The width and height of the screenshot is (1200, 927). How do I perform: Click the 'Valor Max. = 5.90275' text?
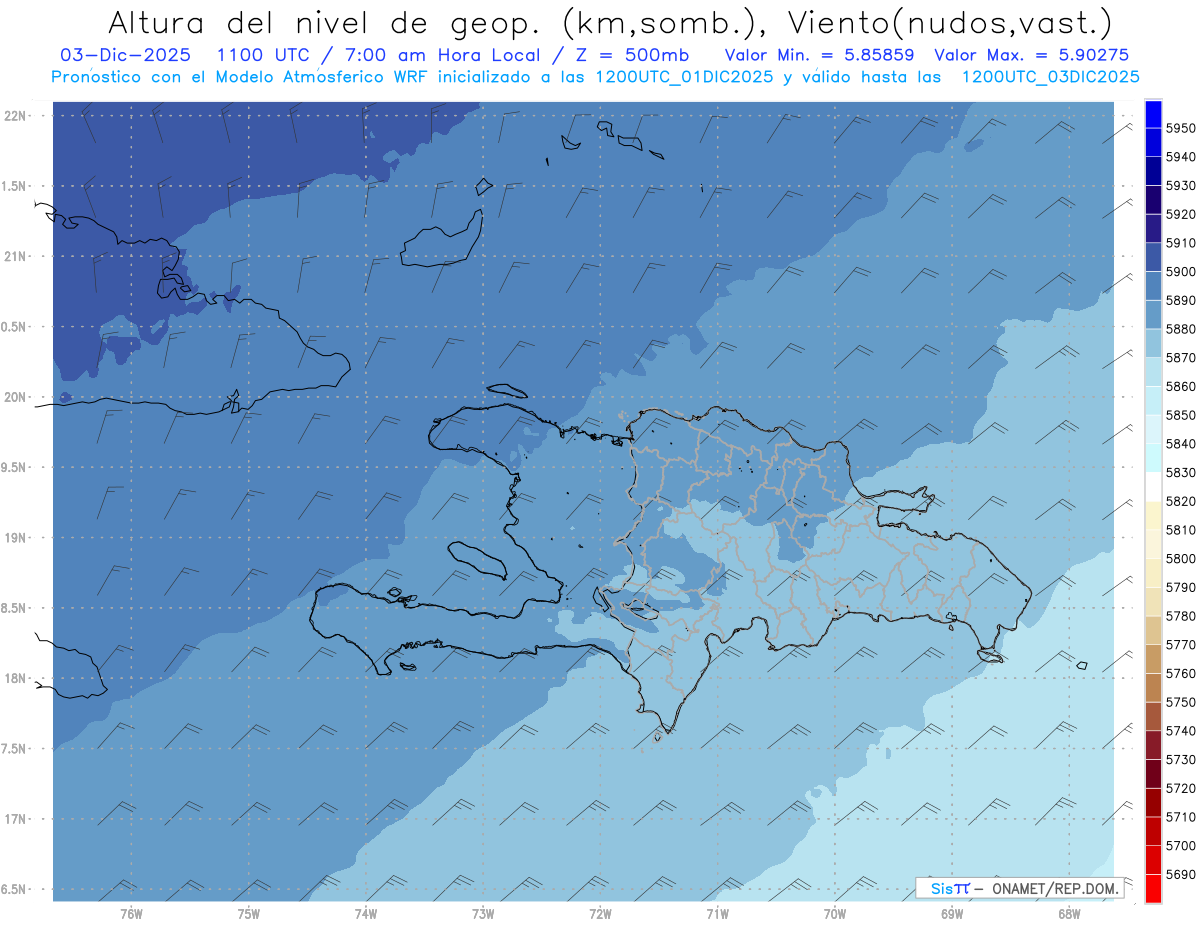1031,55
